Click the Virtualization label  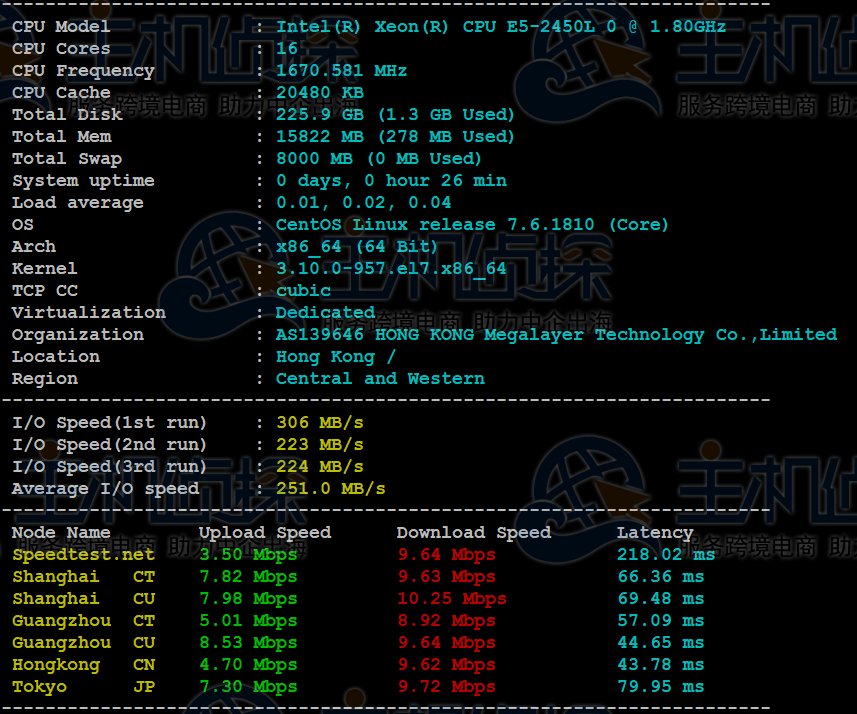(x=89, y=312)
